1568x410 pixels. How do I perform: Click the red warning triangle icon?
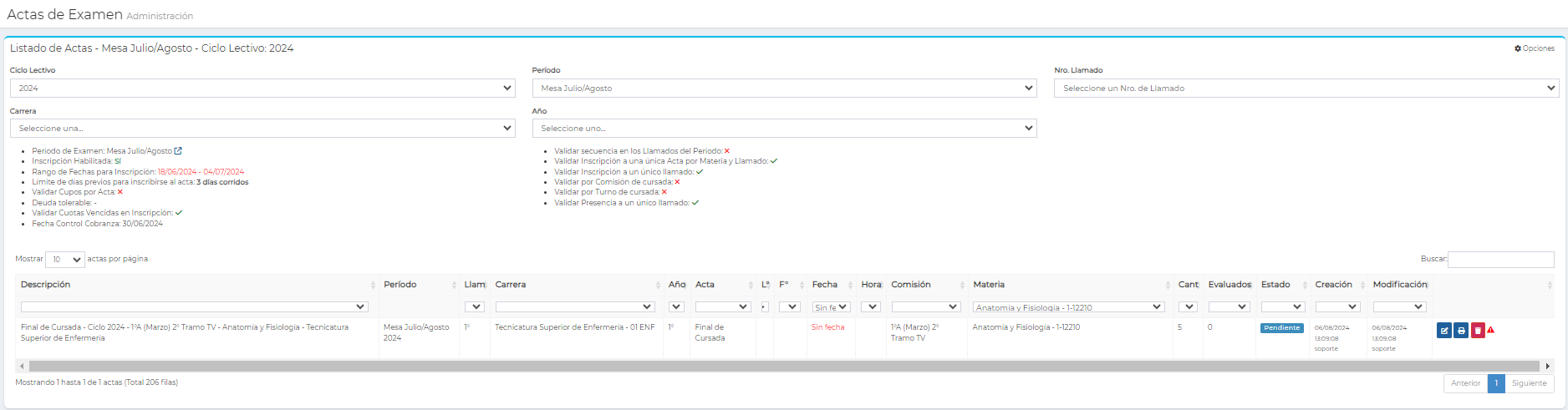[x=1491, y=330]
